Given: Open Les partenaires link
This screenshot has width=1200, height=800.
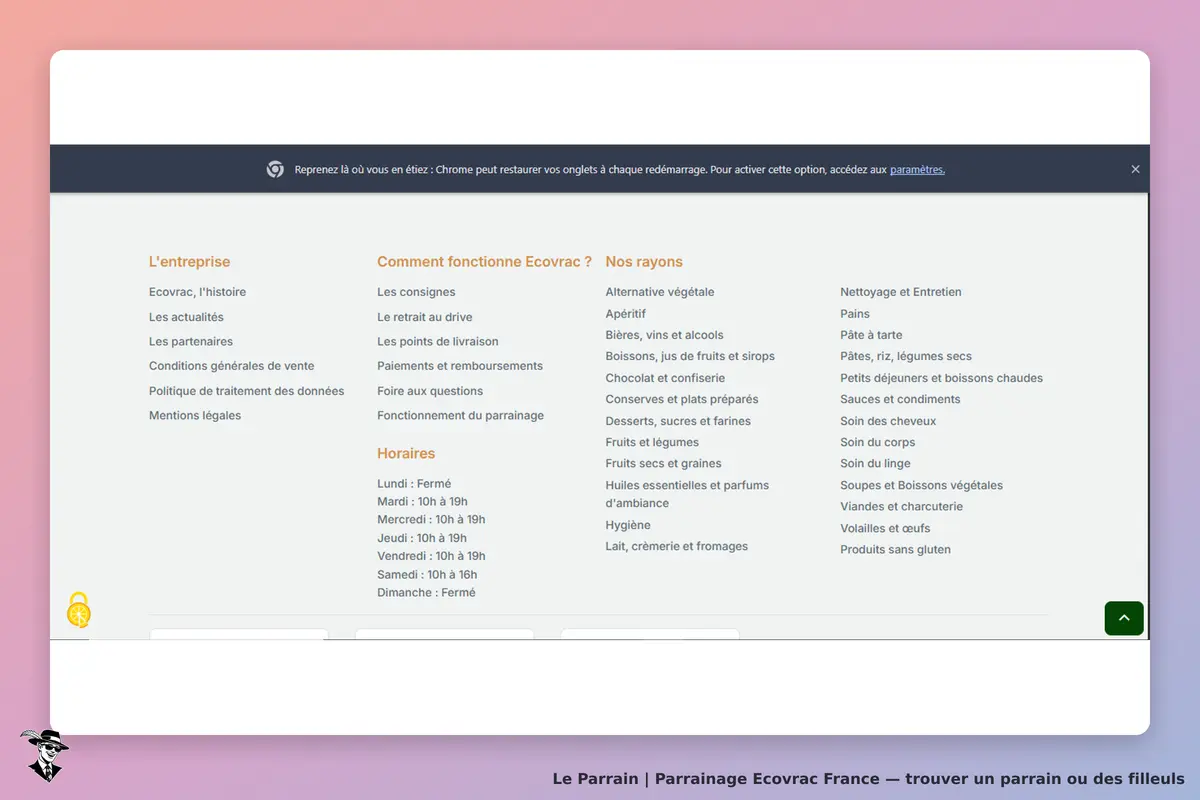Looking at the screenshot, I should [191, 341].
